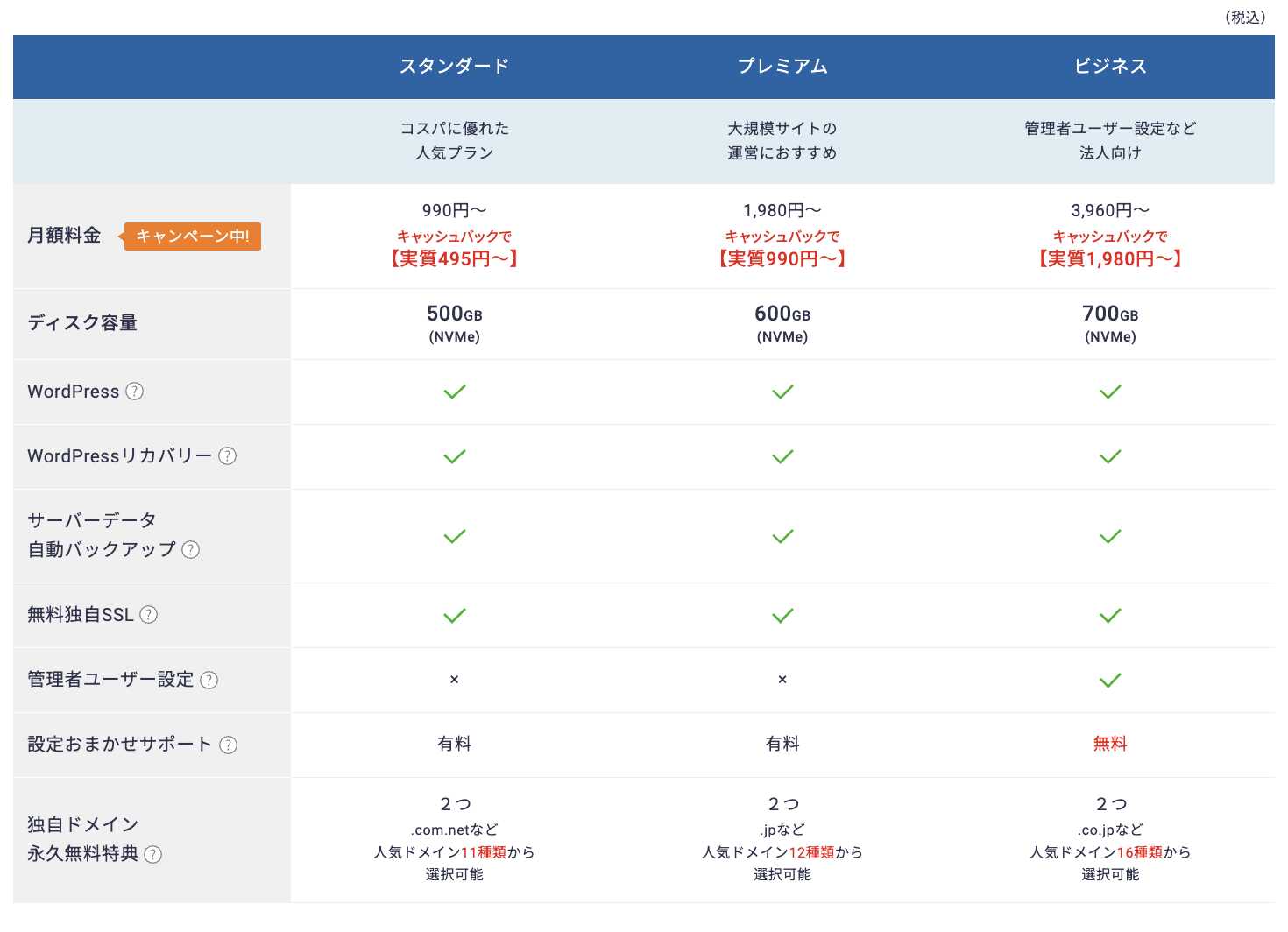This screenshot has width=1288, height=932.
Task: Click the キャンペーン中! orange badge
Action: 192,237
